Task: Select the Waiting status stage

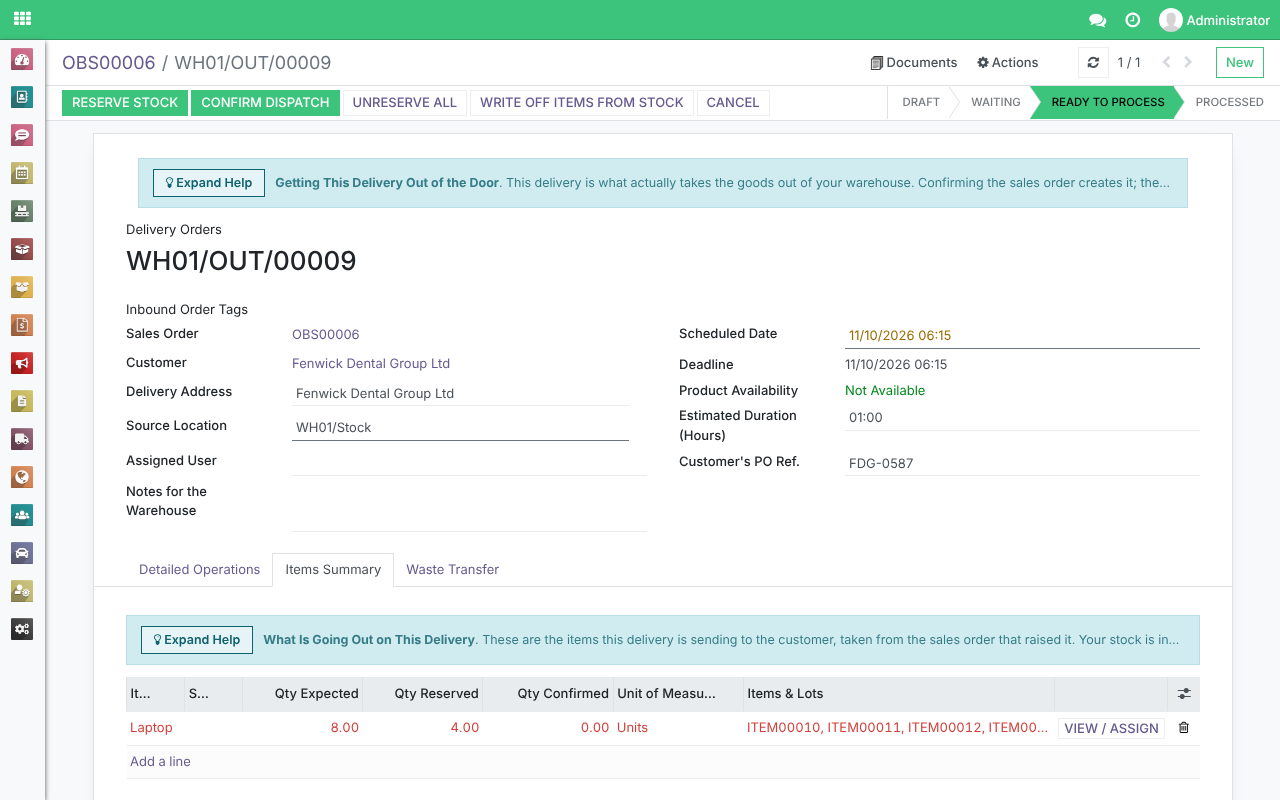Action: pos(995,102)
